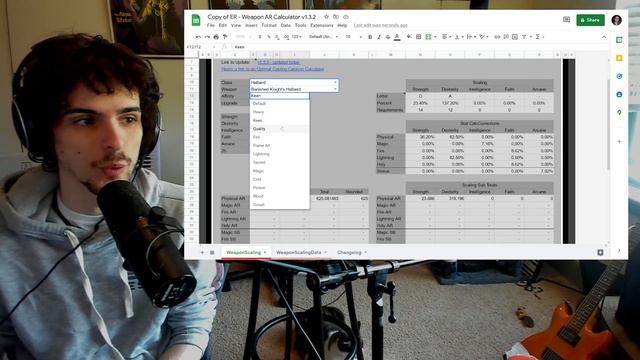
Task: Open the comment history icon
Action: (566, 20)
